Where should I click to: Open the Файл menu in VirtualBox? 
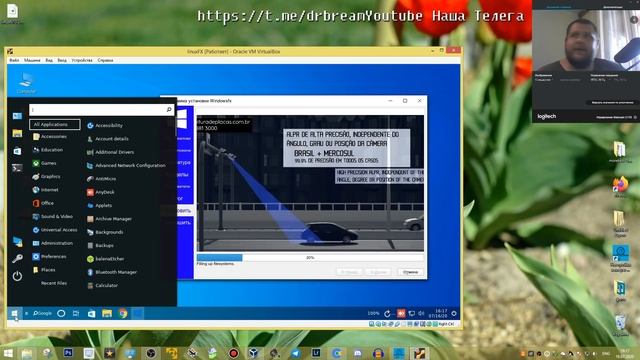tap(14, 60)
